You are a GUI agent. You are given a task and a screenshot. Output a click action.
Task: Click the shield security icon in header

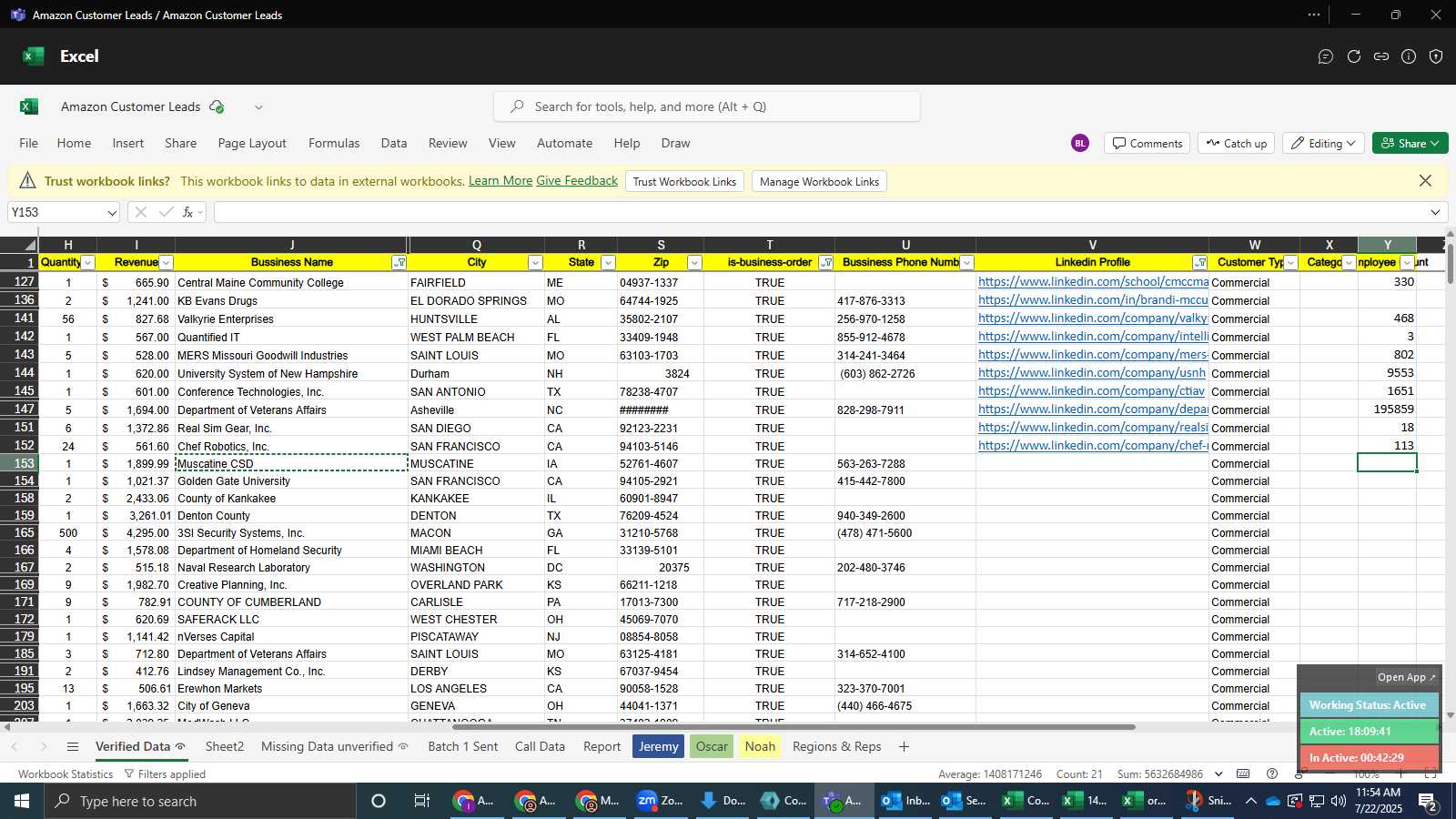tap(1436, 56)
